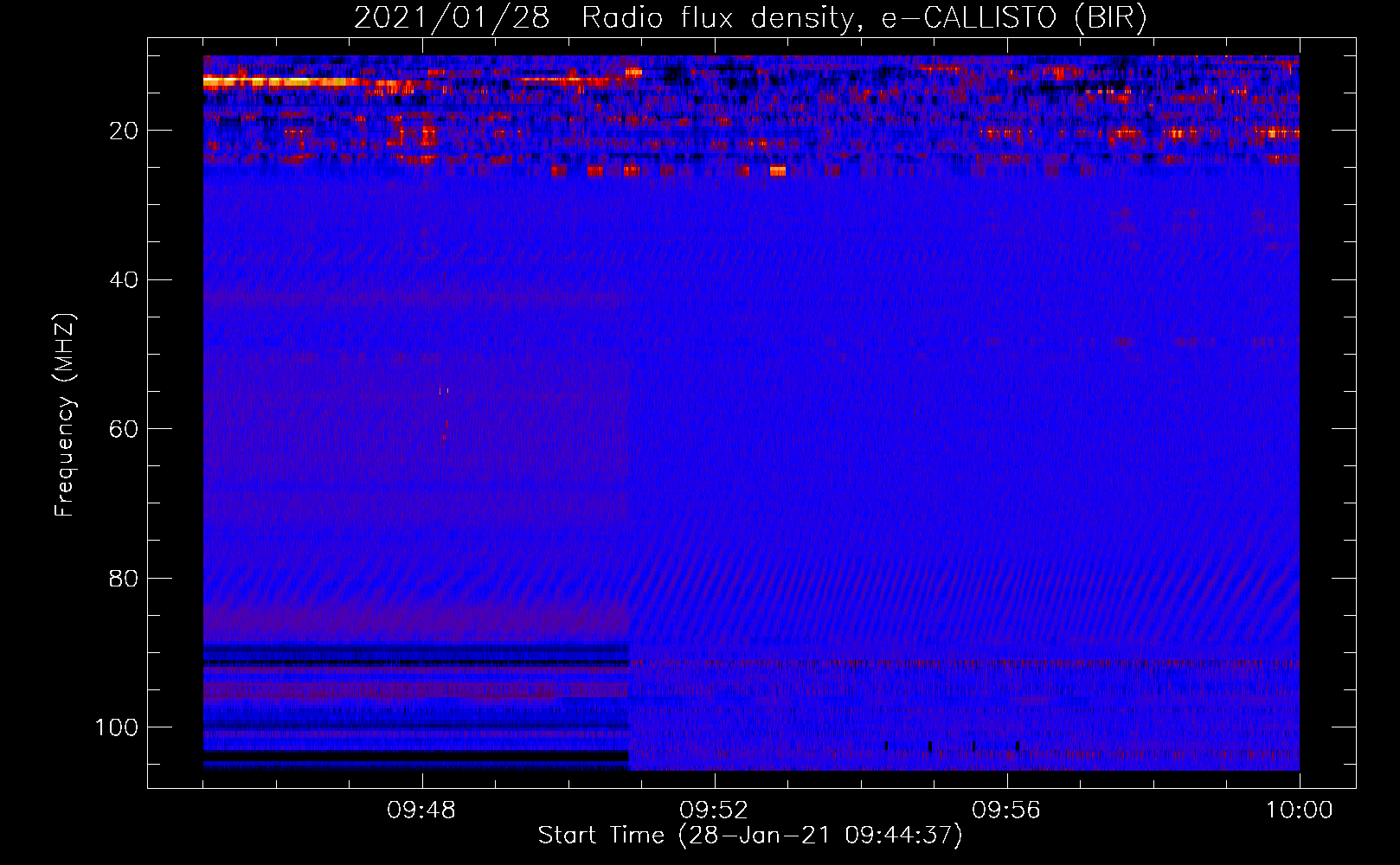Select the 09:48 time tick label
The image size is (1400, 865).
(x=421, y=811)
